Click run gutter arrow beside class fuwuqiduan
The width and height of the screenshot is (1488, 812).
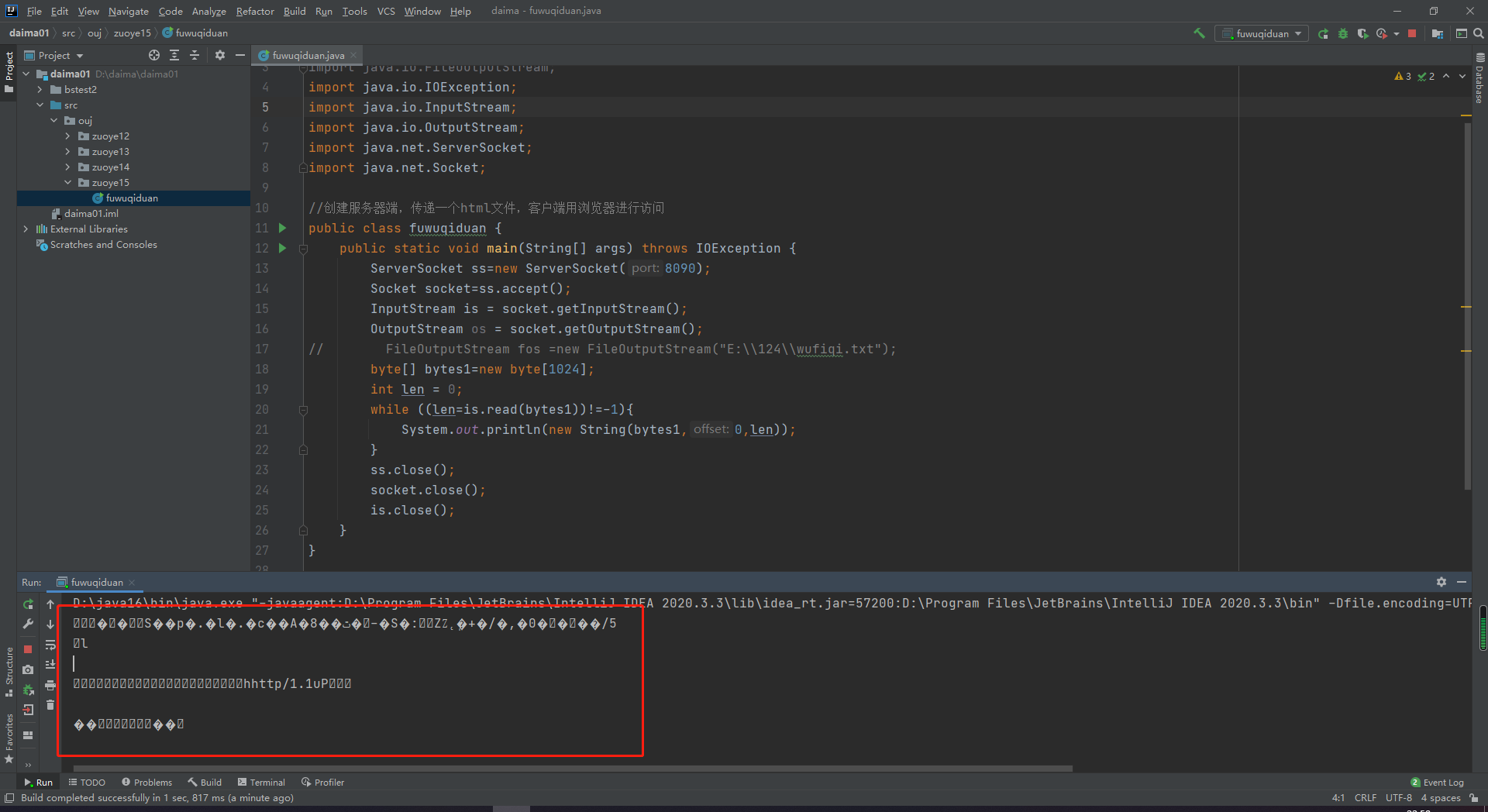[283, 228]
